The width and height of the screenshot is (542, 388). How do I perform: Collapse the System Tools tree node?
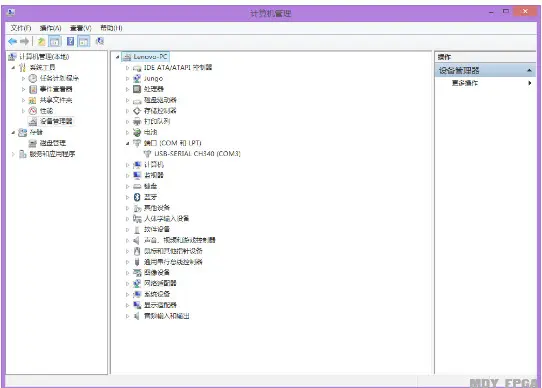tap(13, 67)
